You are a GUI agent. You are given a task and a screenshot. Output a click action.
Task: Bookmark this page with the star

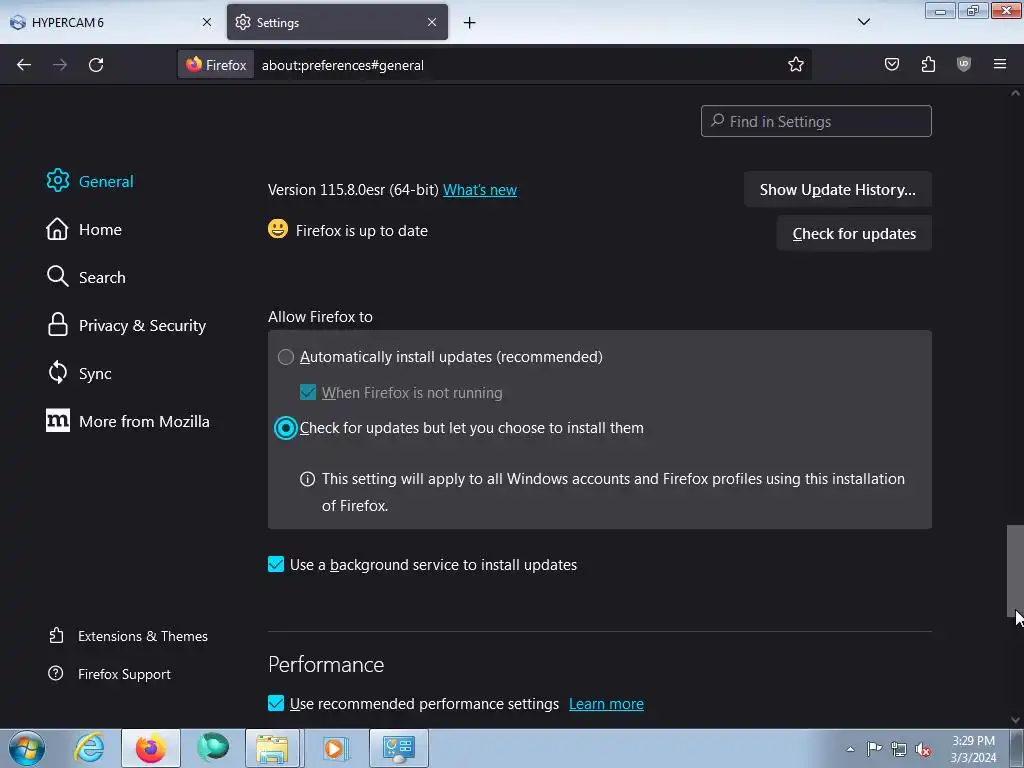(795, 65)
